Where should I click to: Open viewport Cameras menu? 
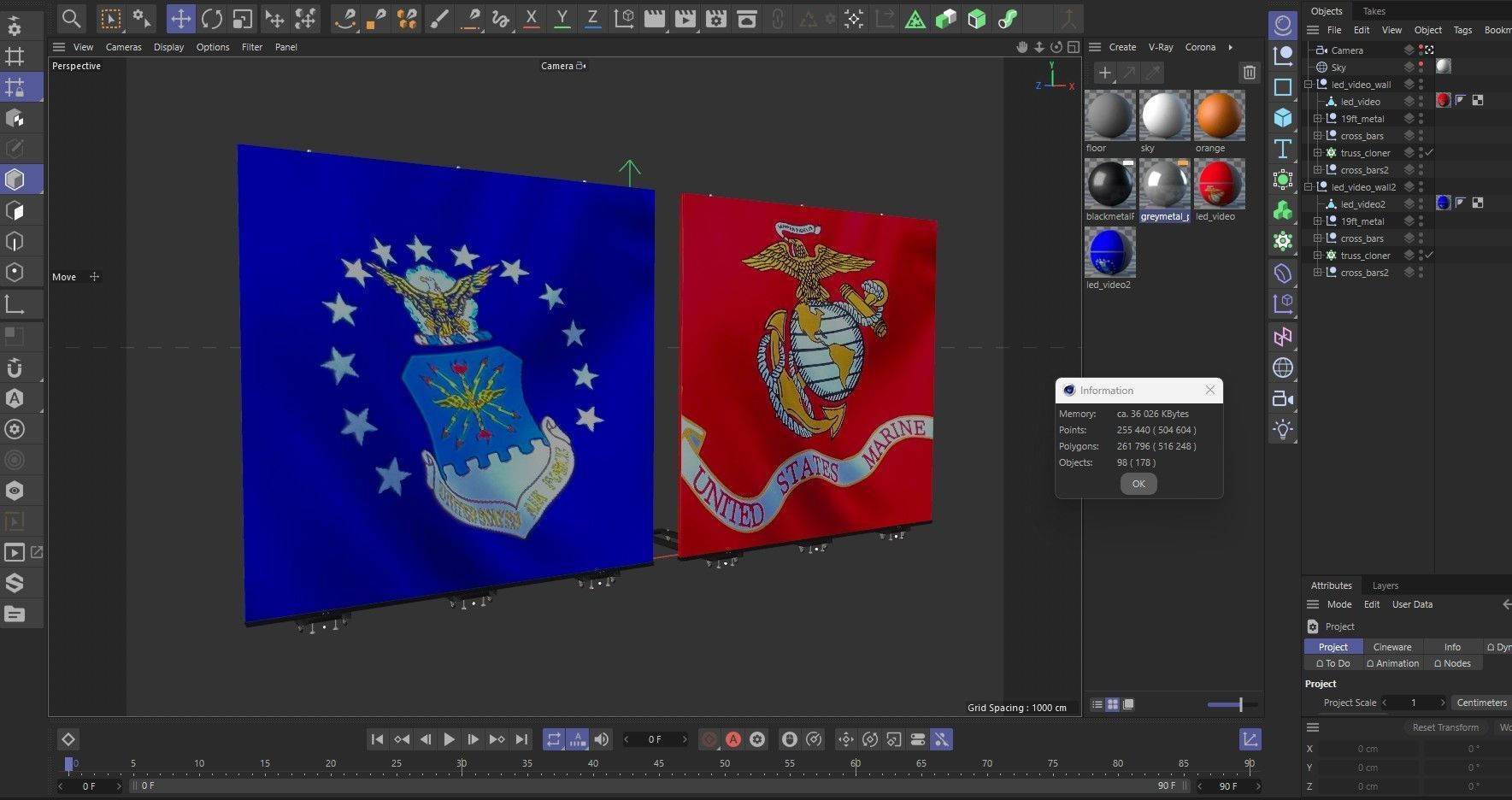click(124, 47)
